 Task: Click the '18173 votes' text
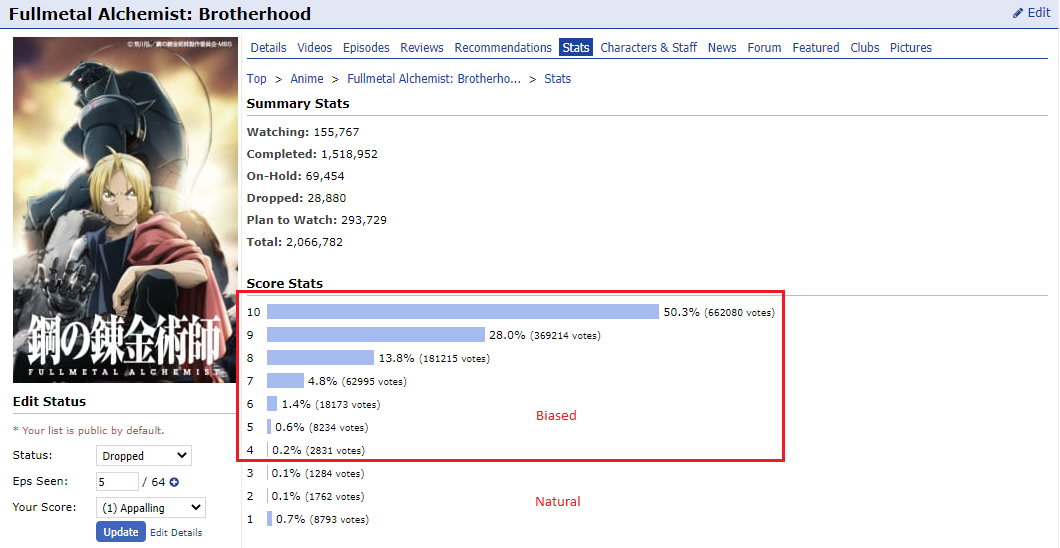(x=347, y=405)
